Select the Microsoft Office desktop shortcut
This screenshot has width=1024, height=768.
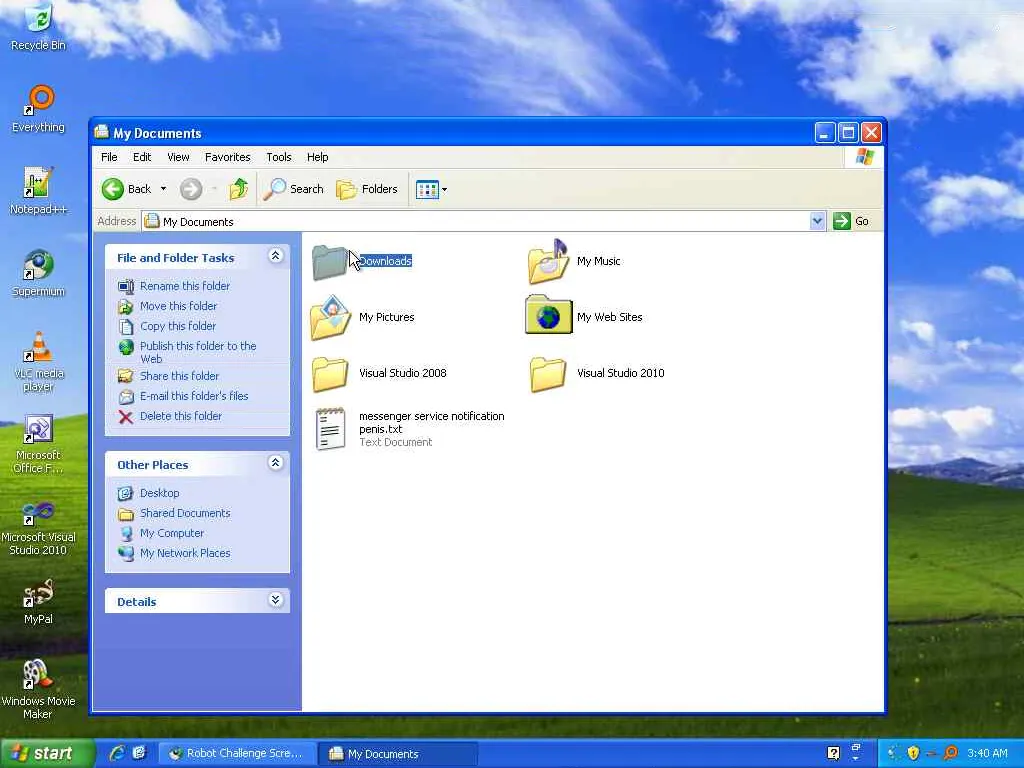click(x=39, y=443)
